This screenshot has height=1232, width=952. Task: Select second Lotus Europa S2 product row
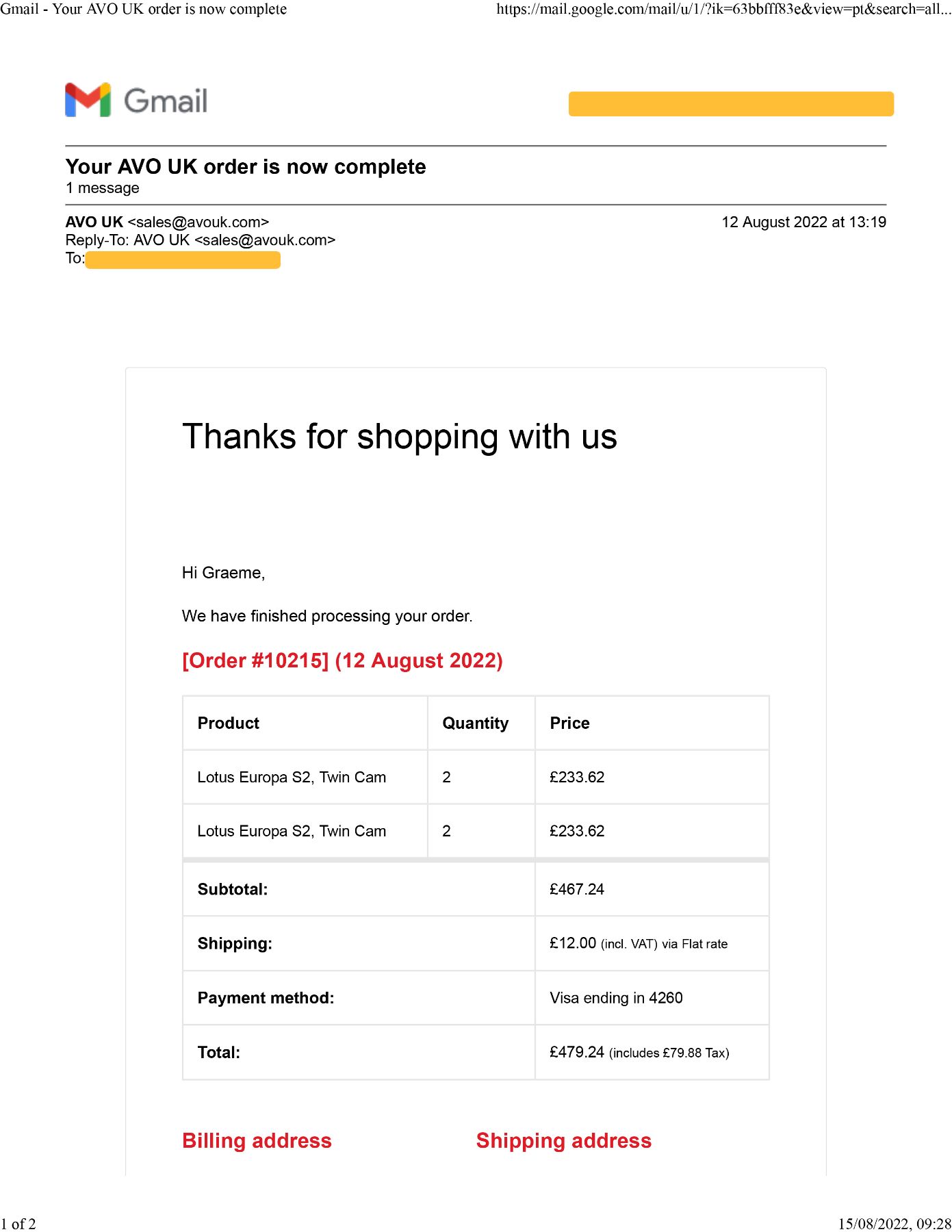tap(476, 831)
